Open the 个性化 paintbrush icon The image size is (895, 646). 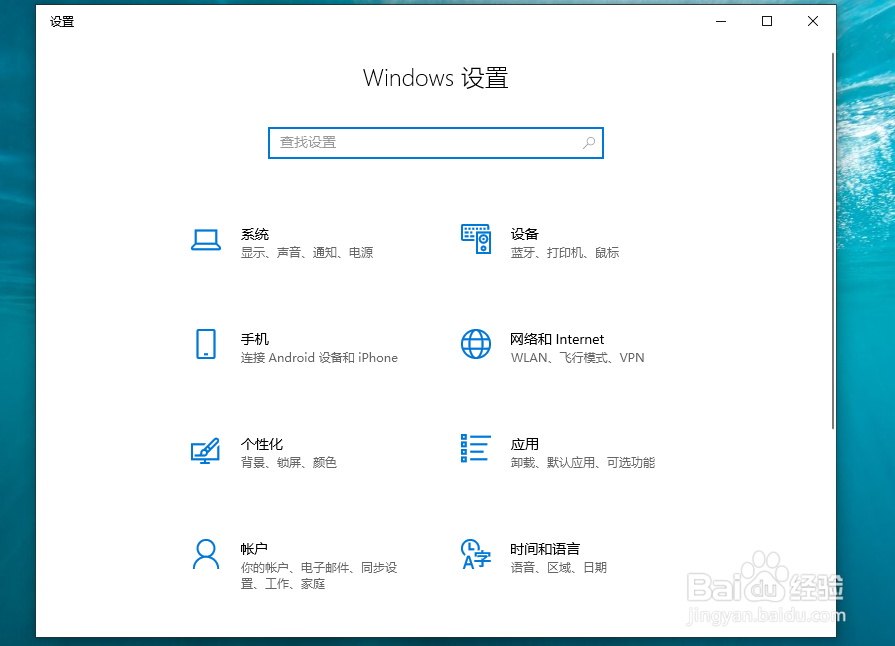click(205, 450)
